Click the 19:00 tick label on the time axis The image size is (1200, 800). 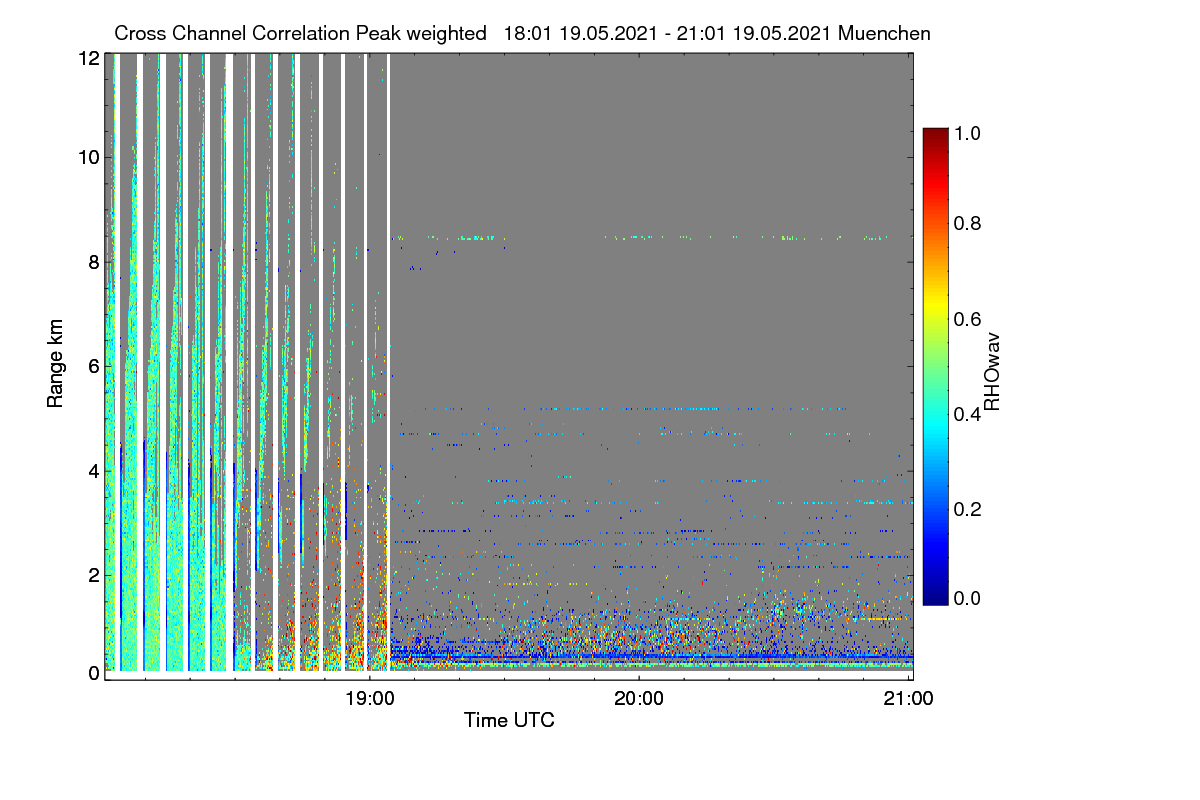[x=370, y=699]
